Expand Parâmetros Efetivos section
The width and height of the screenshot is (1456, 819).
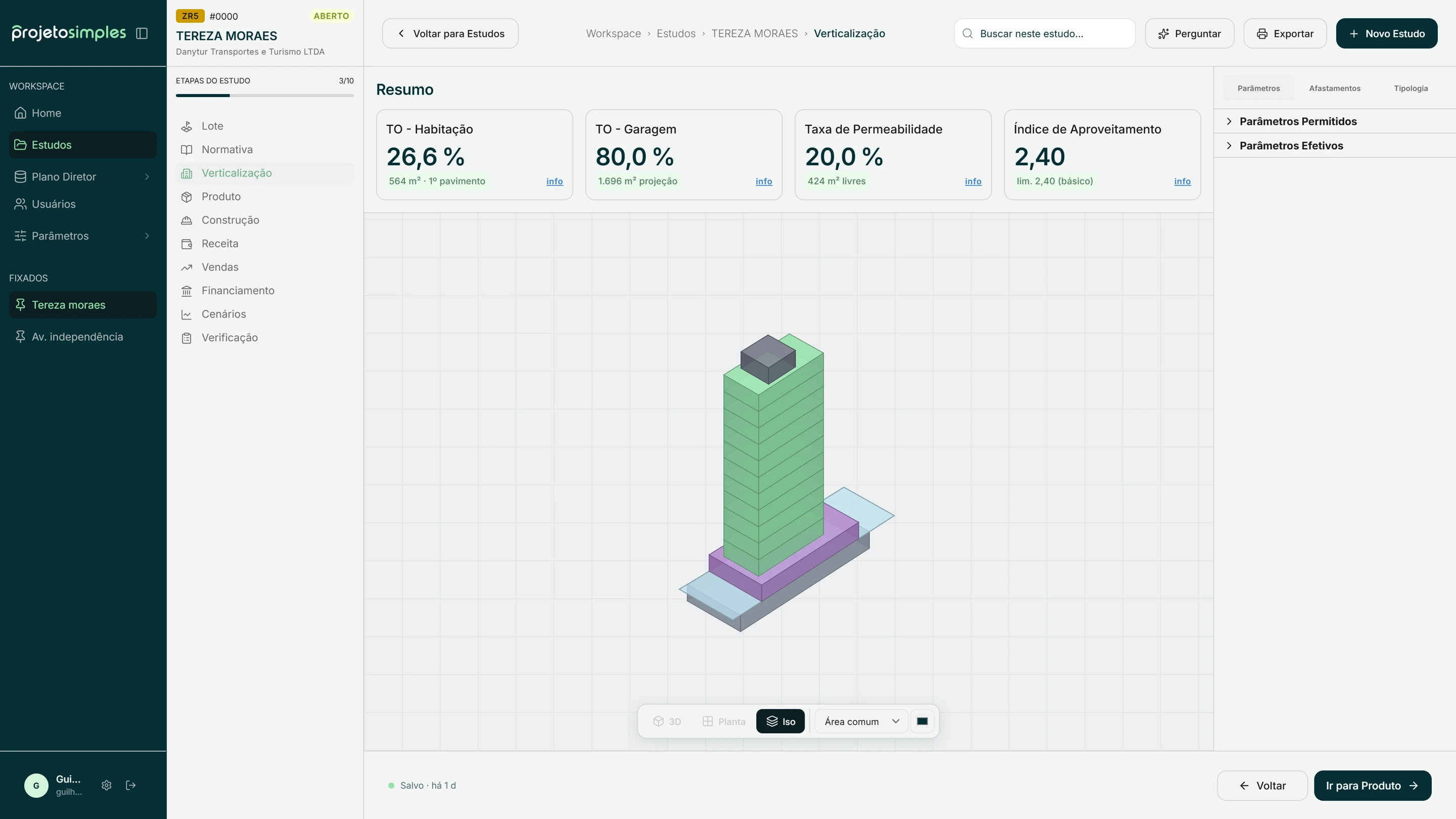[1335, 146]
